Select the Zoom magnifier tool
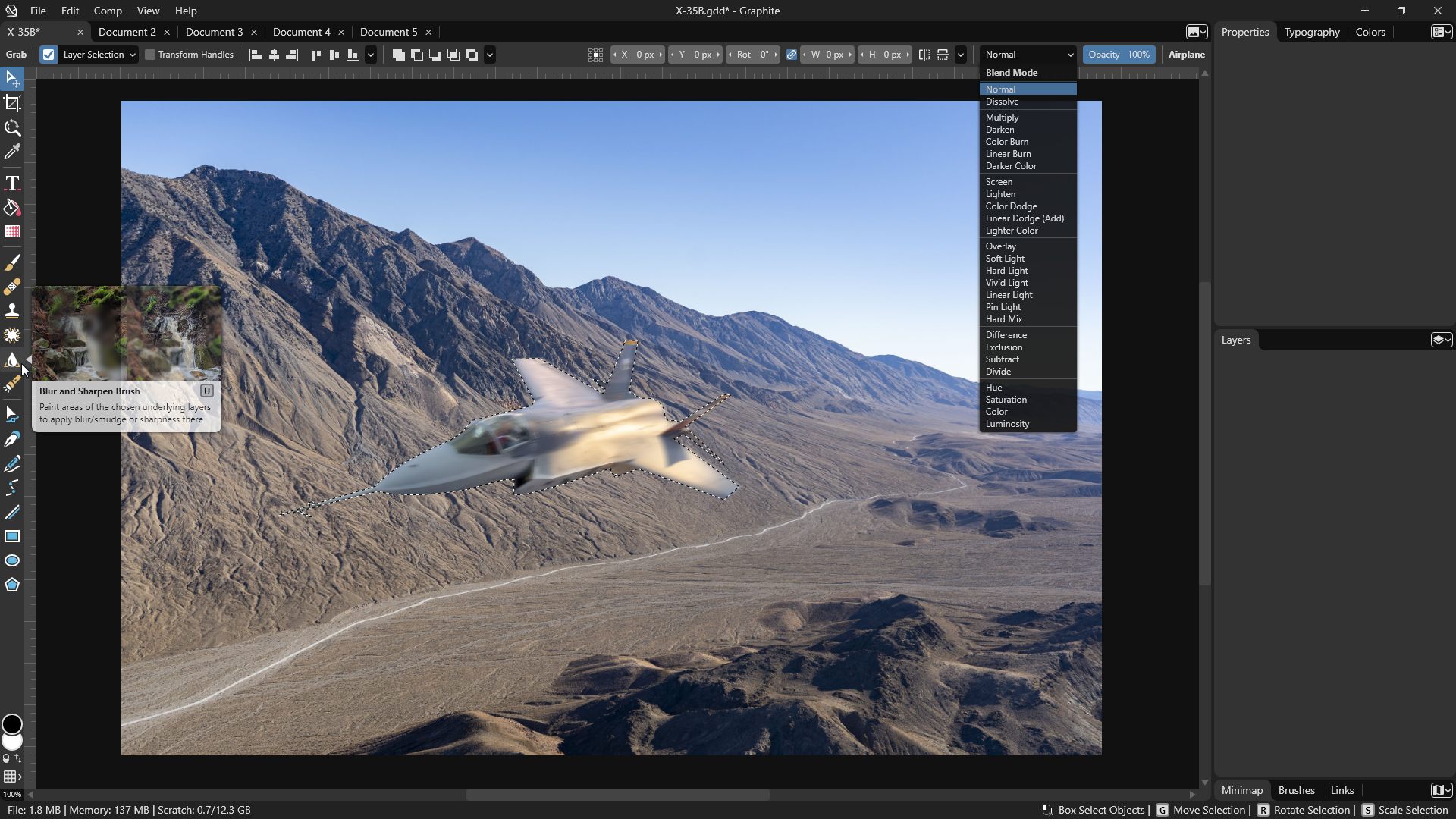The image size is (1456, 819). [x=12, y=128]
